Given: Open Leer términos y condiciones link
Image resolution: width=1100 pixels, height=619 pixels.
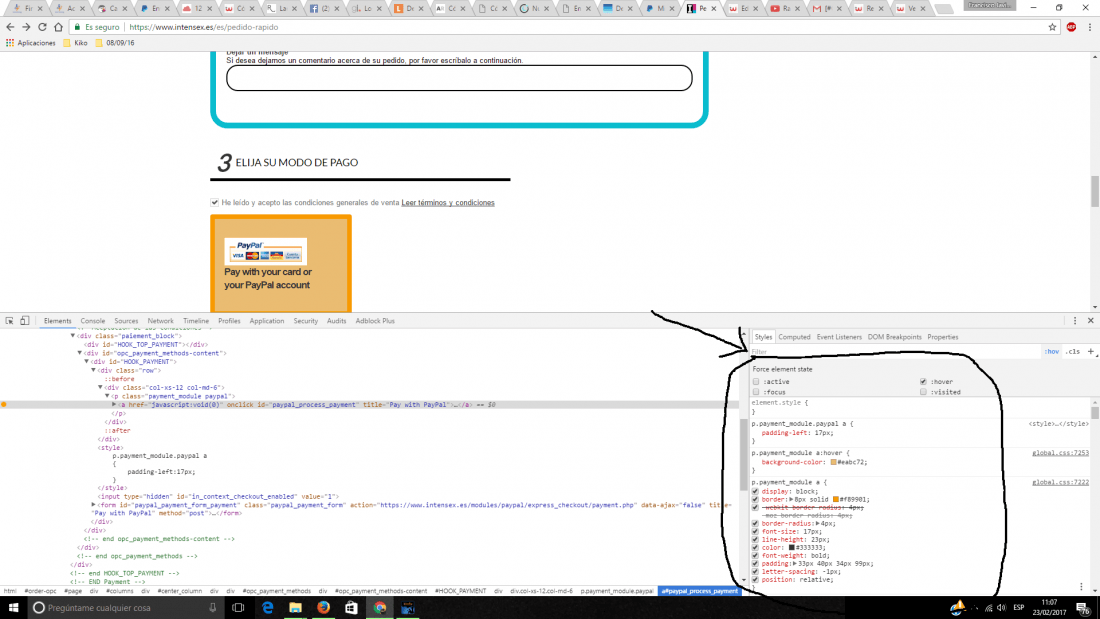Looking at the screenshot, I should [448, 203].
